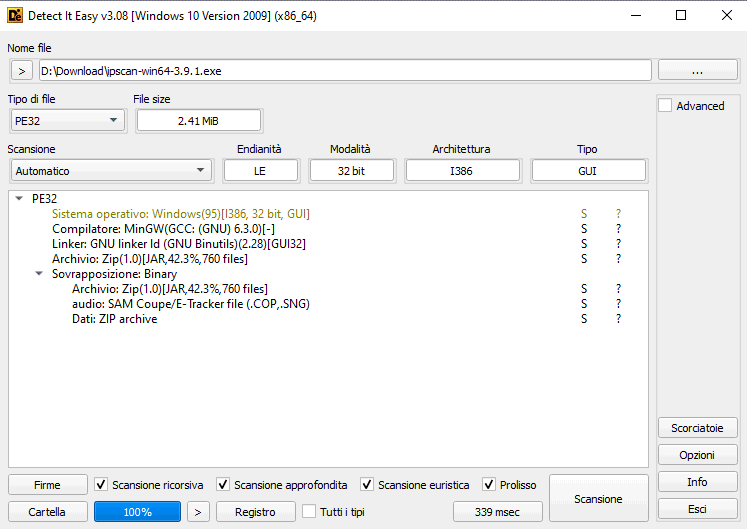Close the Detect It Easy window
Image resolution: width=747 pixels, height=529 pixels.
coord(727,15)
